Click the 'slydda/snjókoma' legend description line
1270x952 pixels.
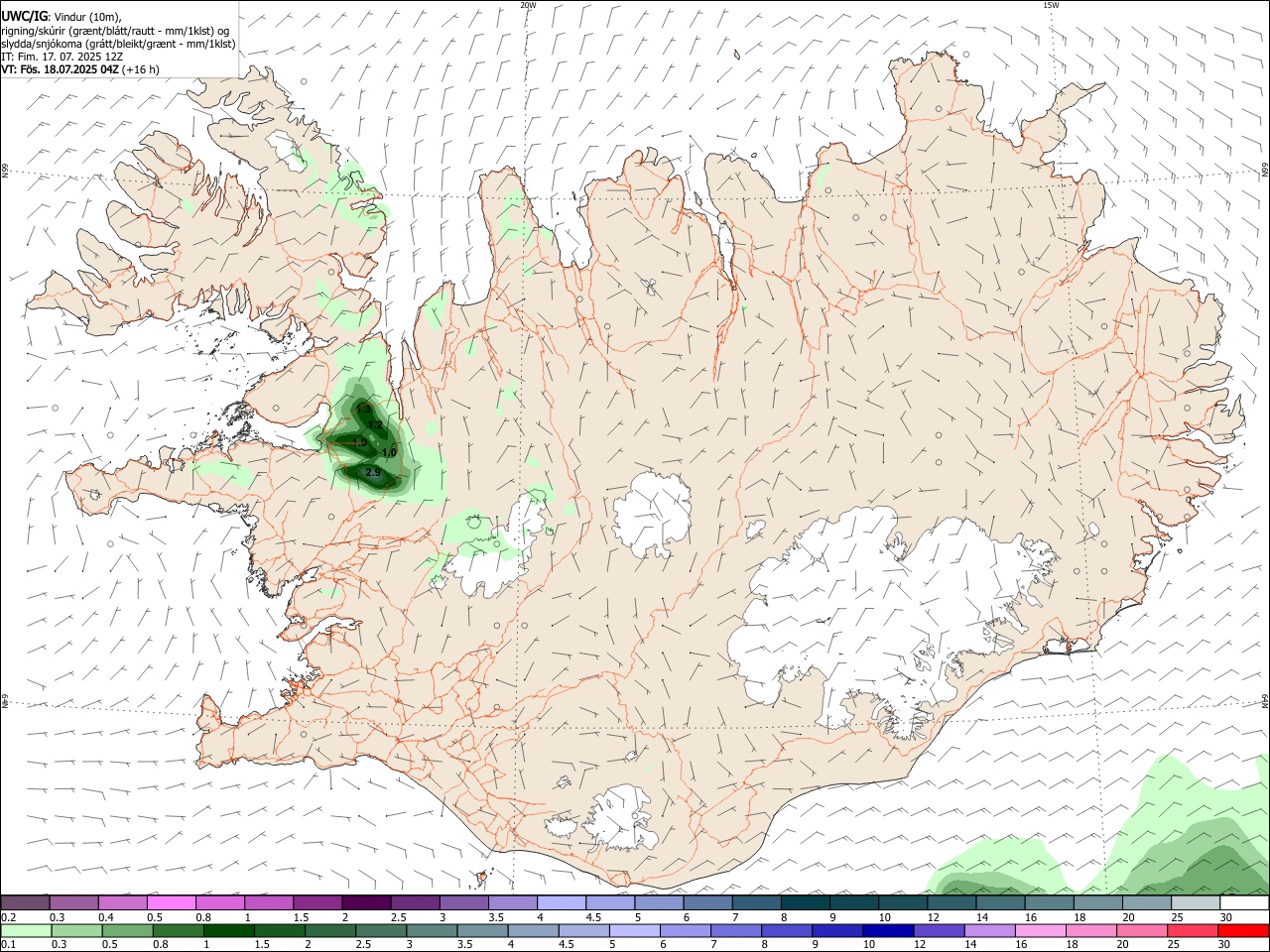118,43
